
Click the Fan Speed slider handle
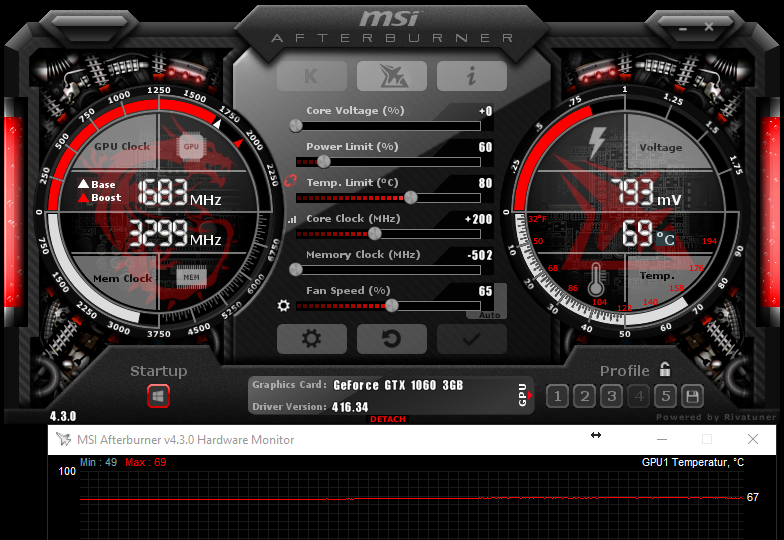point(392,306)
